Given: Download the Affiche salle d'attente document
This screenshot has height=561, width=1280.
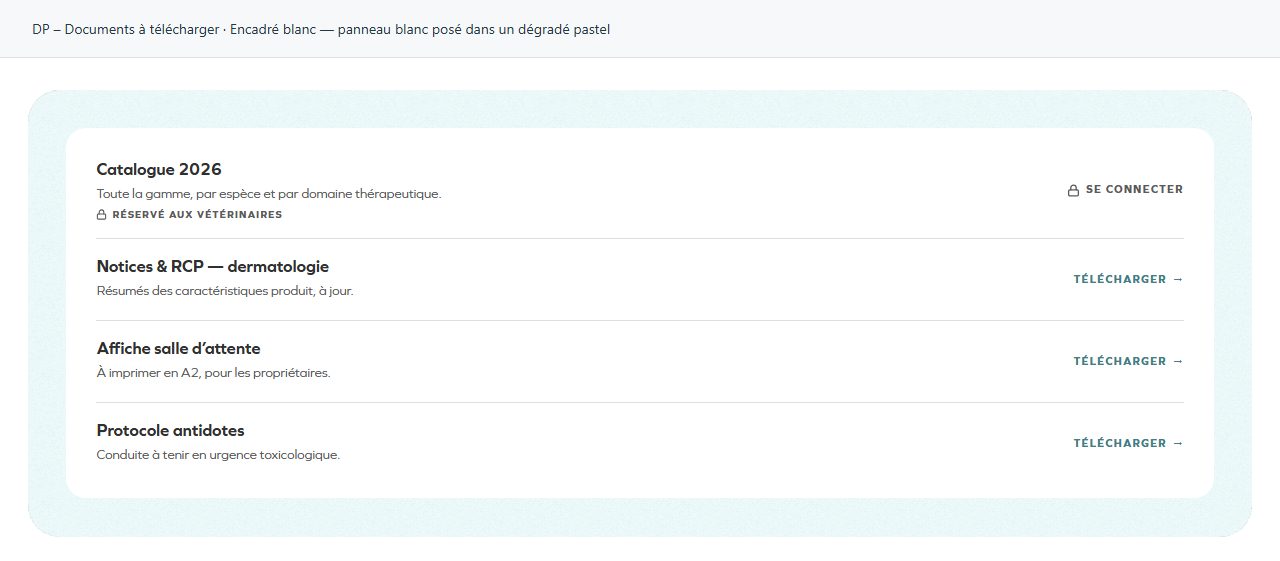Looking at the screenshot, I should tap(1128, 362).
